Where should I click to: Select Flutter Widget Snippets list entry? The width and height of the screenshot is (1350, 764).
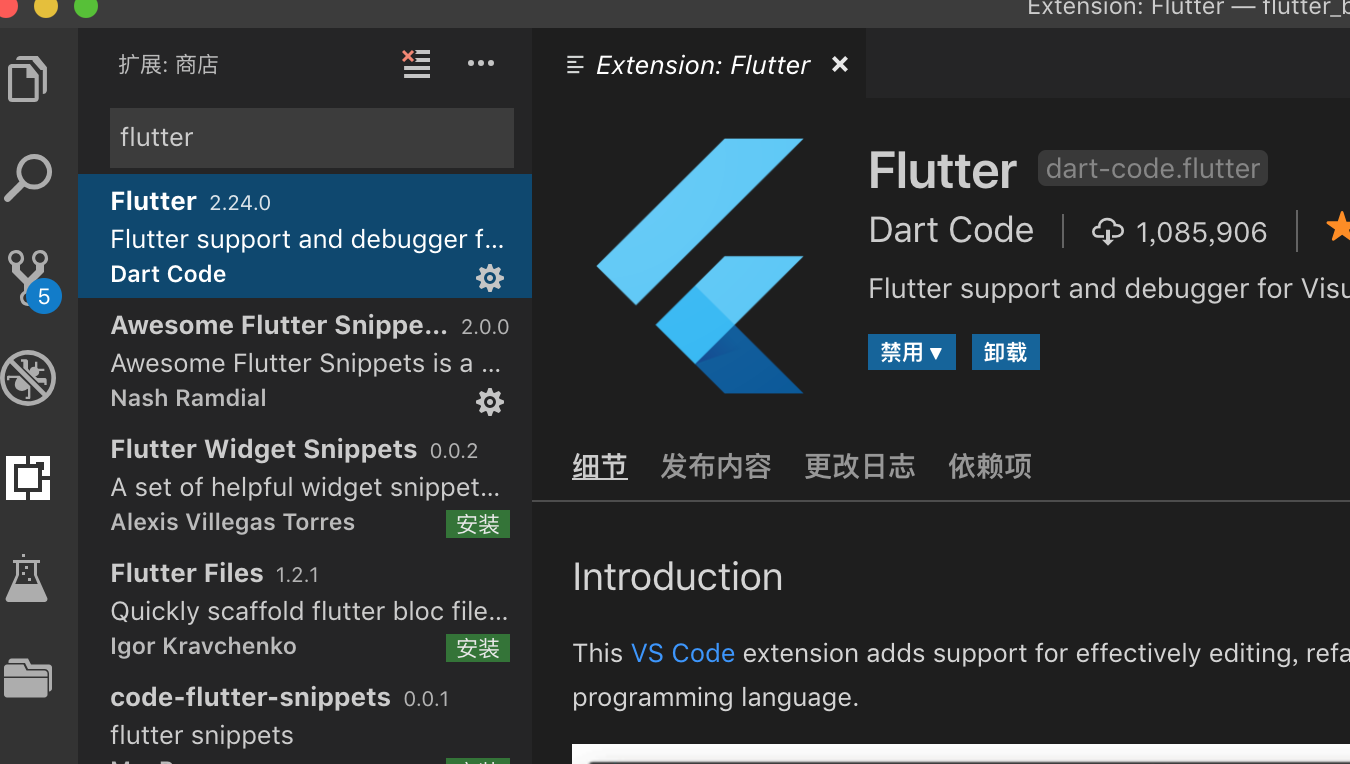pyautogui.click(x=305, y=484)
